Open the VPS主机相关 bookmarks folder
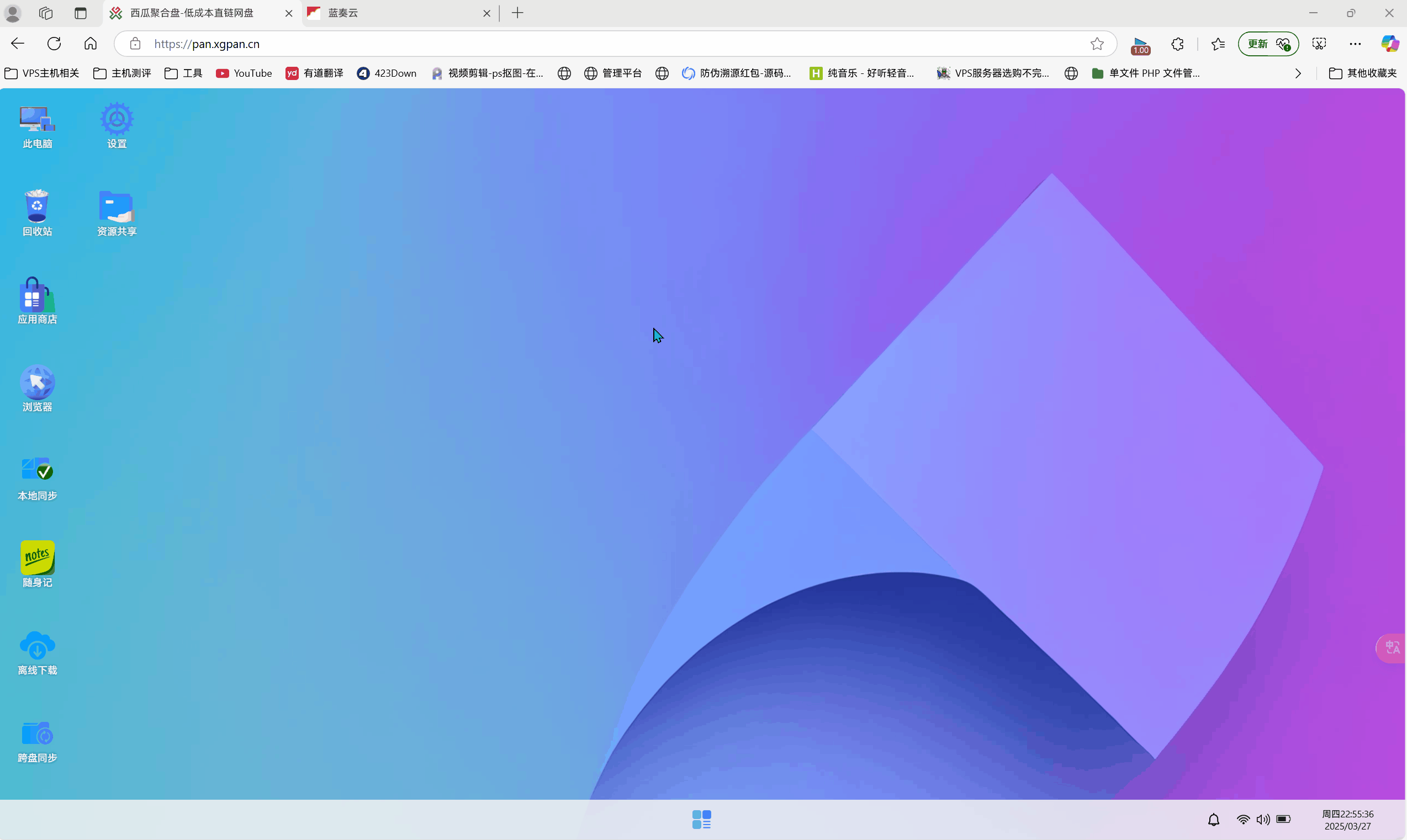The width and height of the screenshot is (1407, 840). (x=42, y=73)
